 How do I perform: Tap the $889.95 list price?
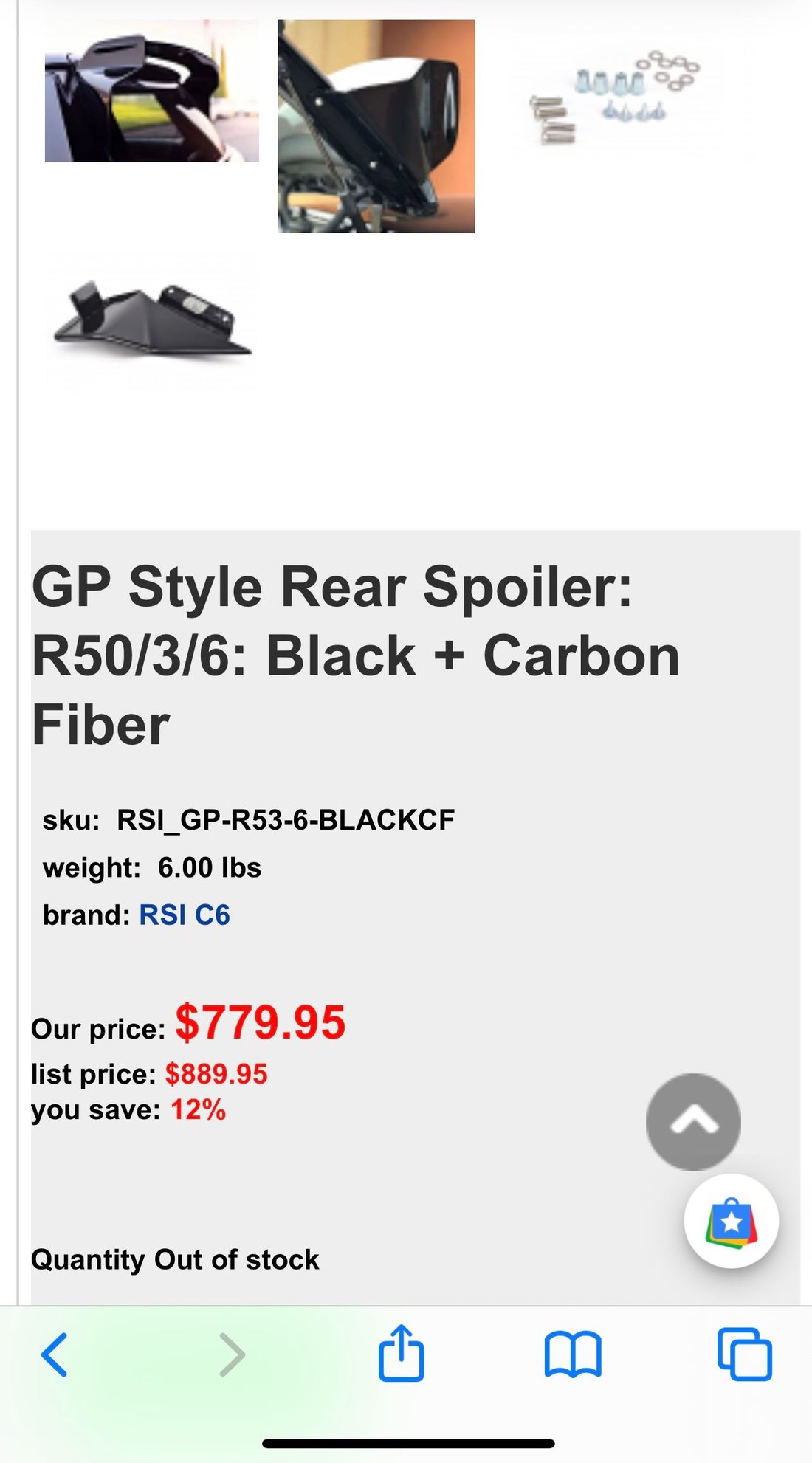[216, 1074]
